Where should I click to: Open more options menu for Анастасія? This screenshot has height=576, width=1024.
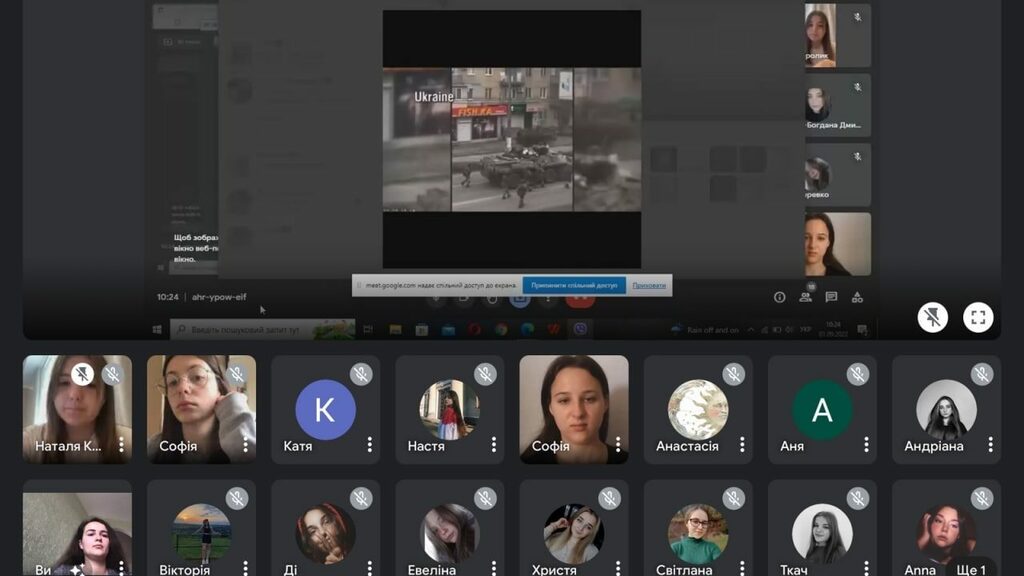coord(742,445)
